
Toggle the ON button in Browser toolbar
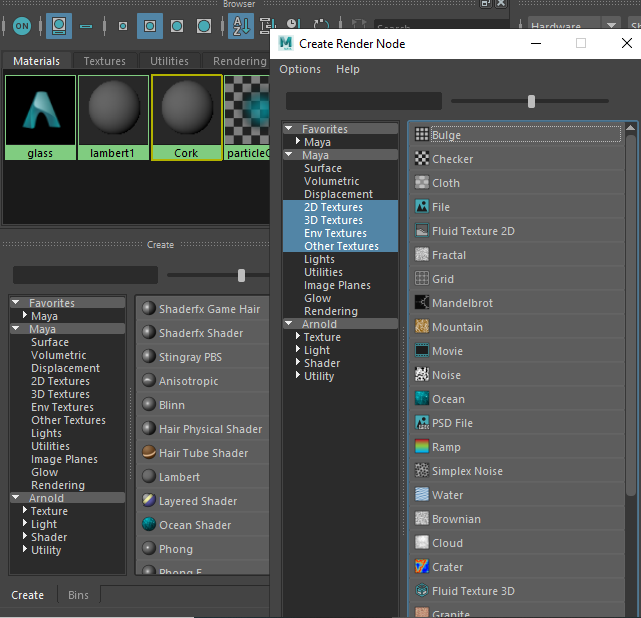pyautogui.click(x=22, y=25)
